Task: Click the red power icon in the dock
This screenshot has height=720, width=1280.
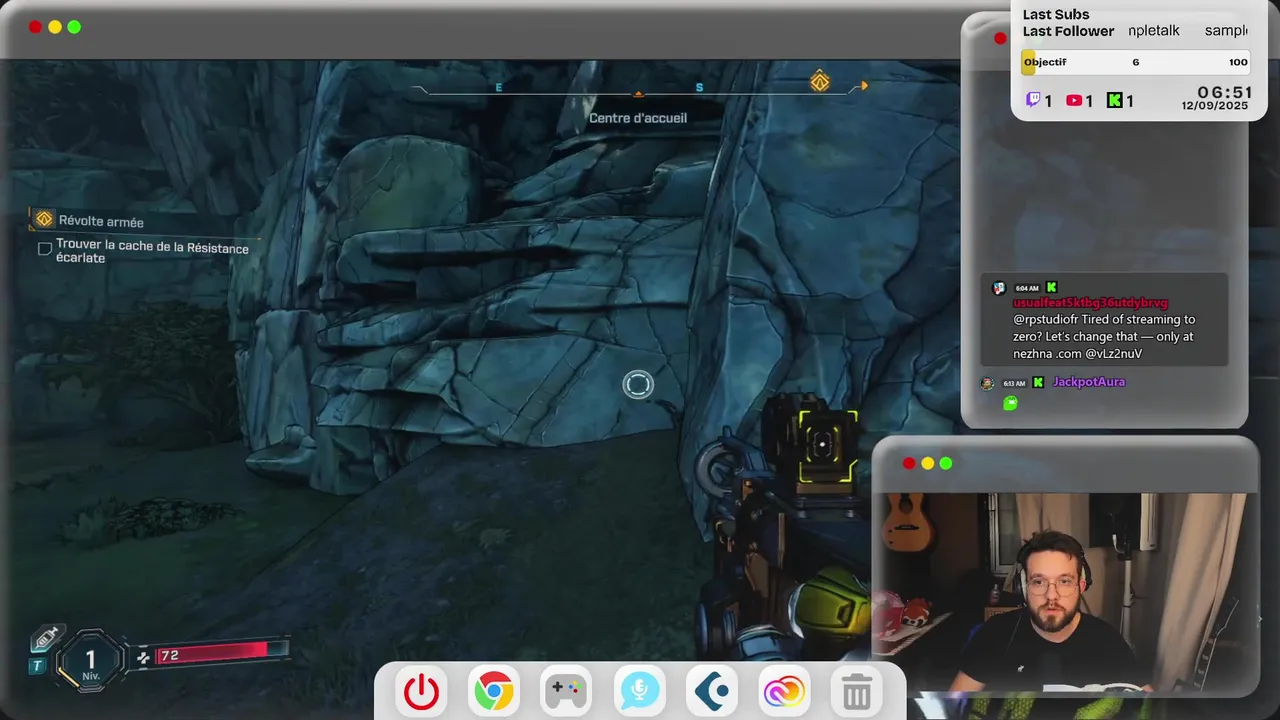Action: 421,692
